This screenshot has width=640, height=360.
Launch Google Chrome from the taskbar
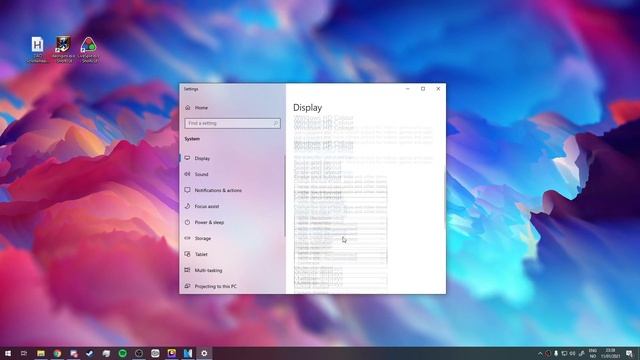pos(57,353)
